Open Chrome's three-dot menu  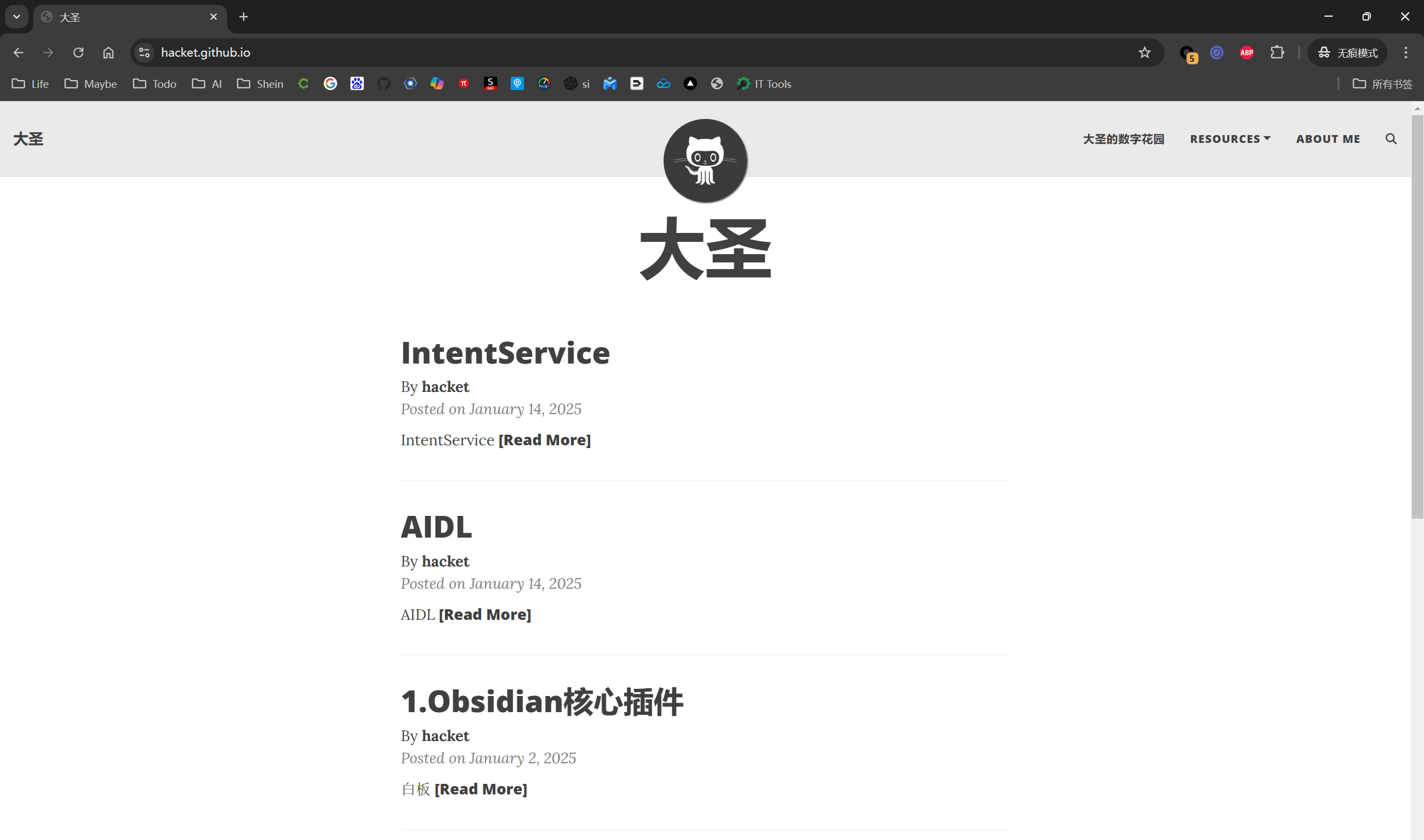click(x=1405, y=53)
